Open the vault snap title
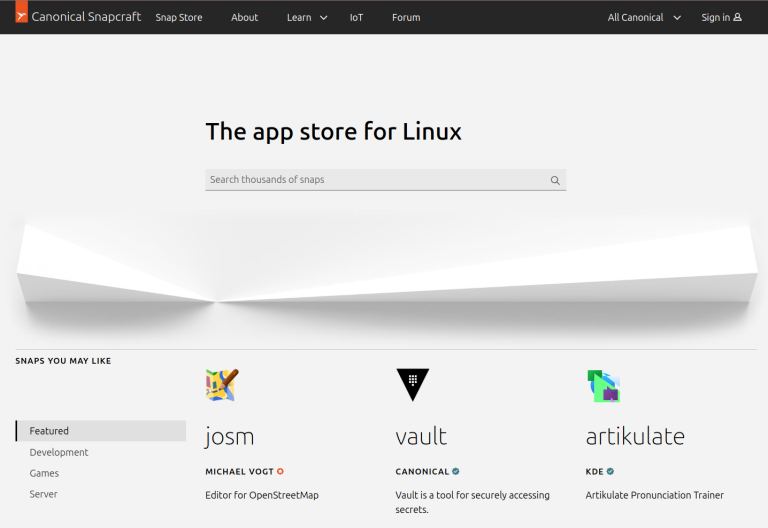The image size is (768, 528). click(x=421, y=436)
